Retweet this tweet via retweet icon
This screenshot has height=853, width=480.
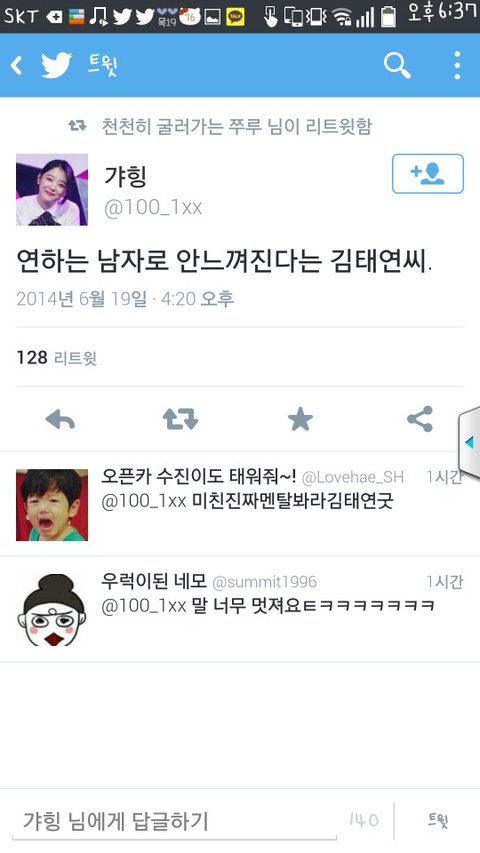pos(180,419)
